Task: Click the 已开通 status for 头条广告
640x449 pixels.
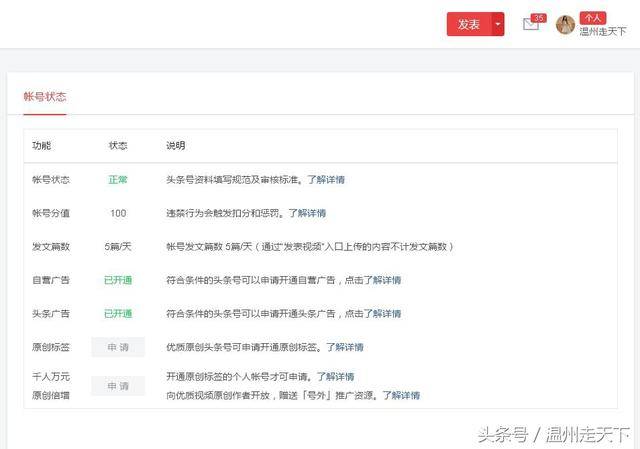Action: click(118, 313)
